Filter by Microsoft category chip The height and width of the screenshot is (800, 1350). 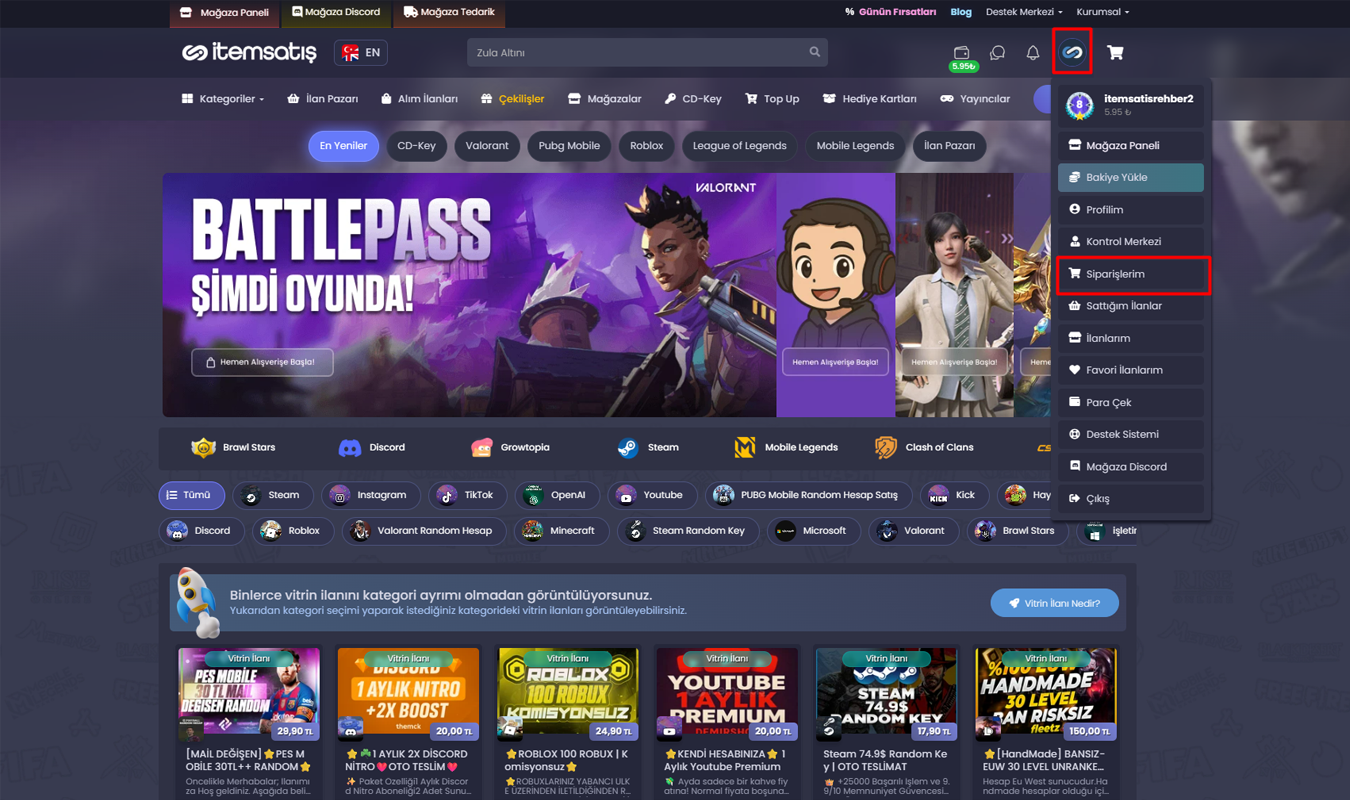pos(813,531)
